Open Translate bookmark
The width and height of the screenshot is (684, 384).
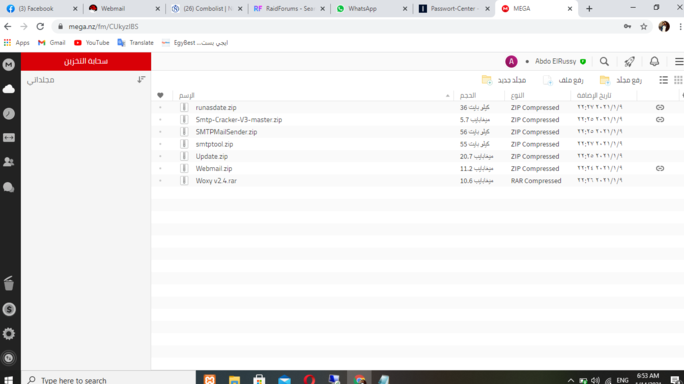136,43
